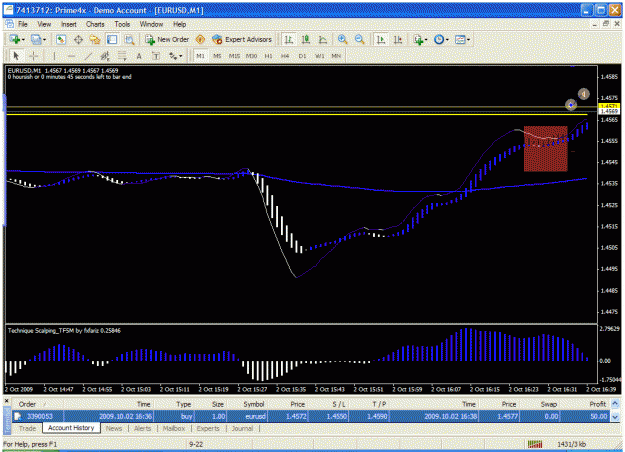Open the Tools menu
This screenshot has width=625, height=452.
[122, 24]
